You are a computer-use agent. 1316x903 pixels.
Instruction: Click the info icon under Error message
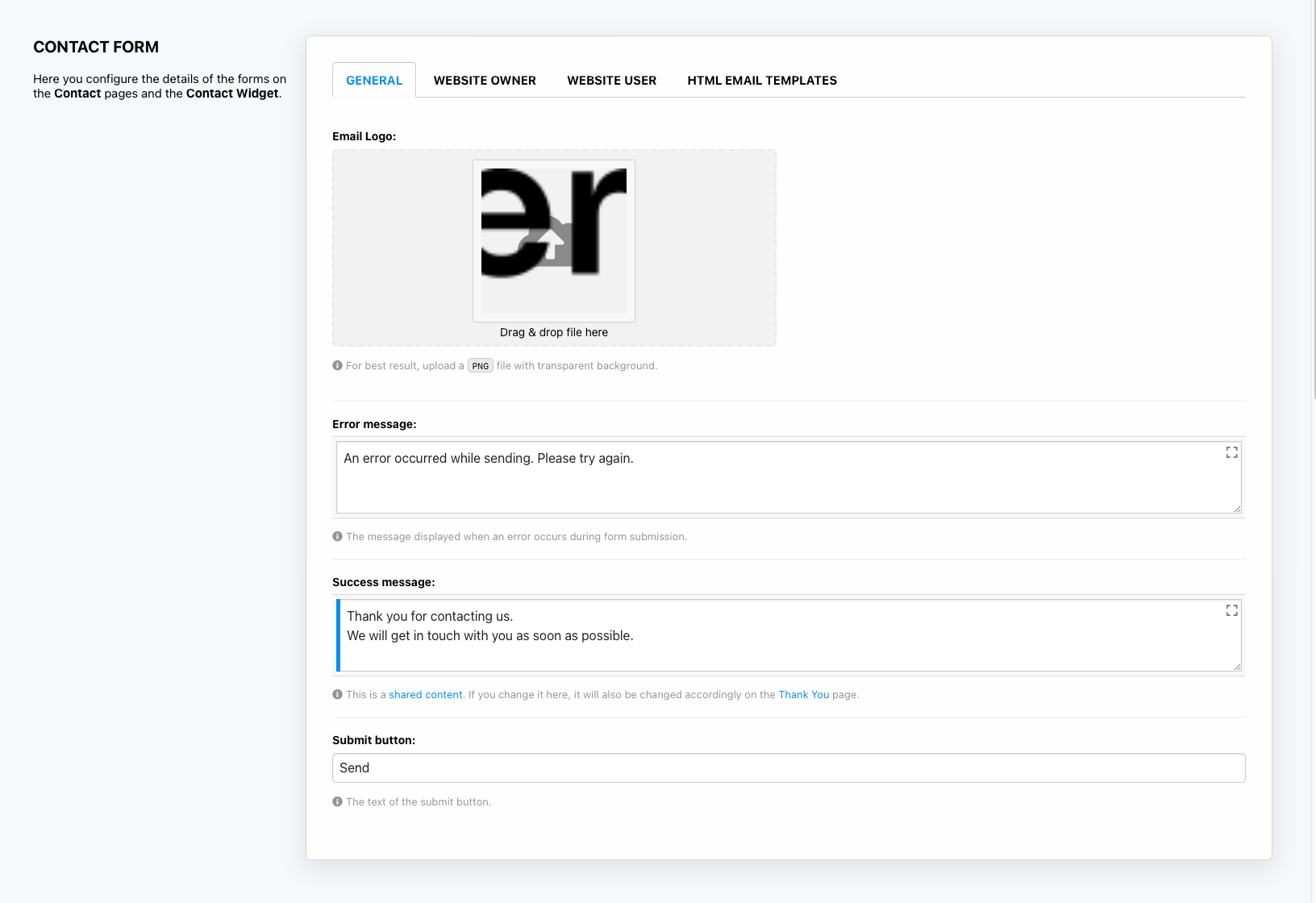338,536
